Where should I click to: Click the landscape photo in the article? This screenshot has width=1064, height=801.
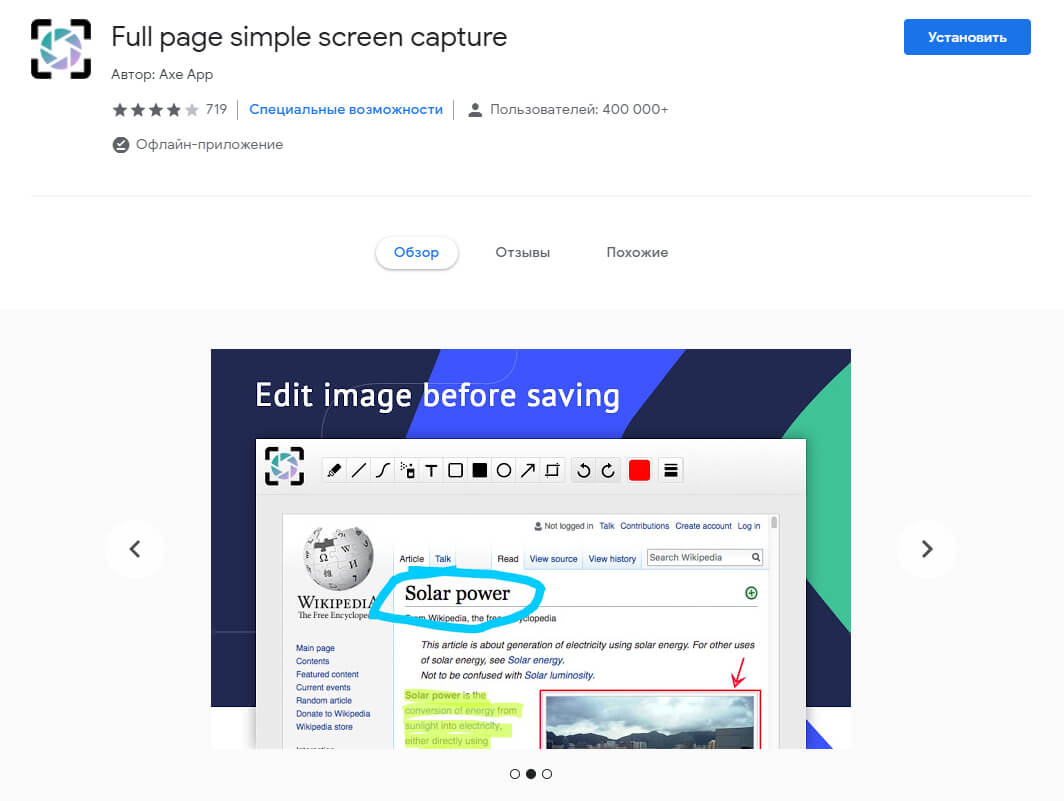[649, 721]
